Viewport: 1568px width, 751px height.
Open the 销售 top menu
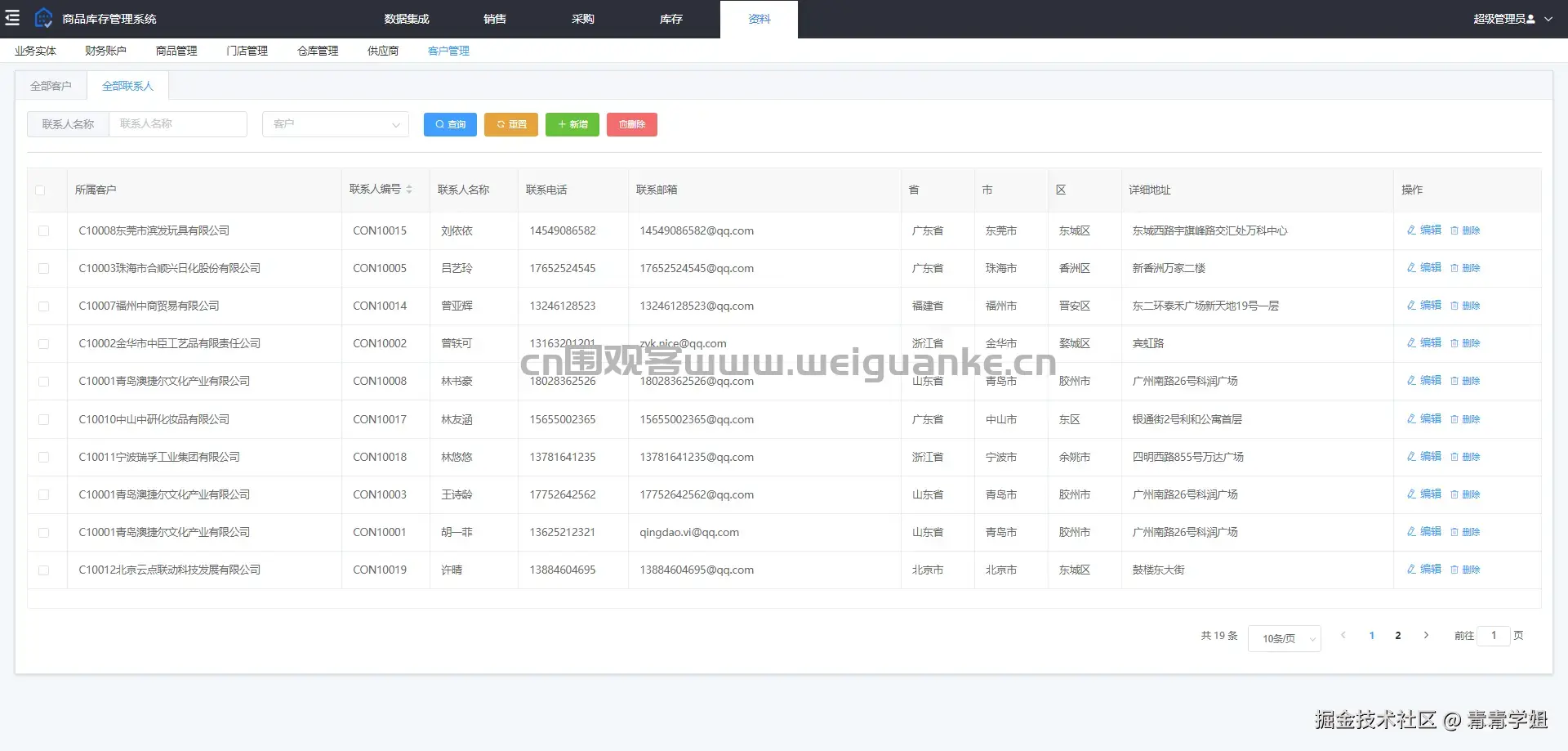(x=495, y=19)
